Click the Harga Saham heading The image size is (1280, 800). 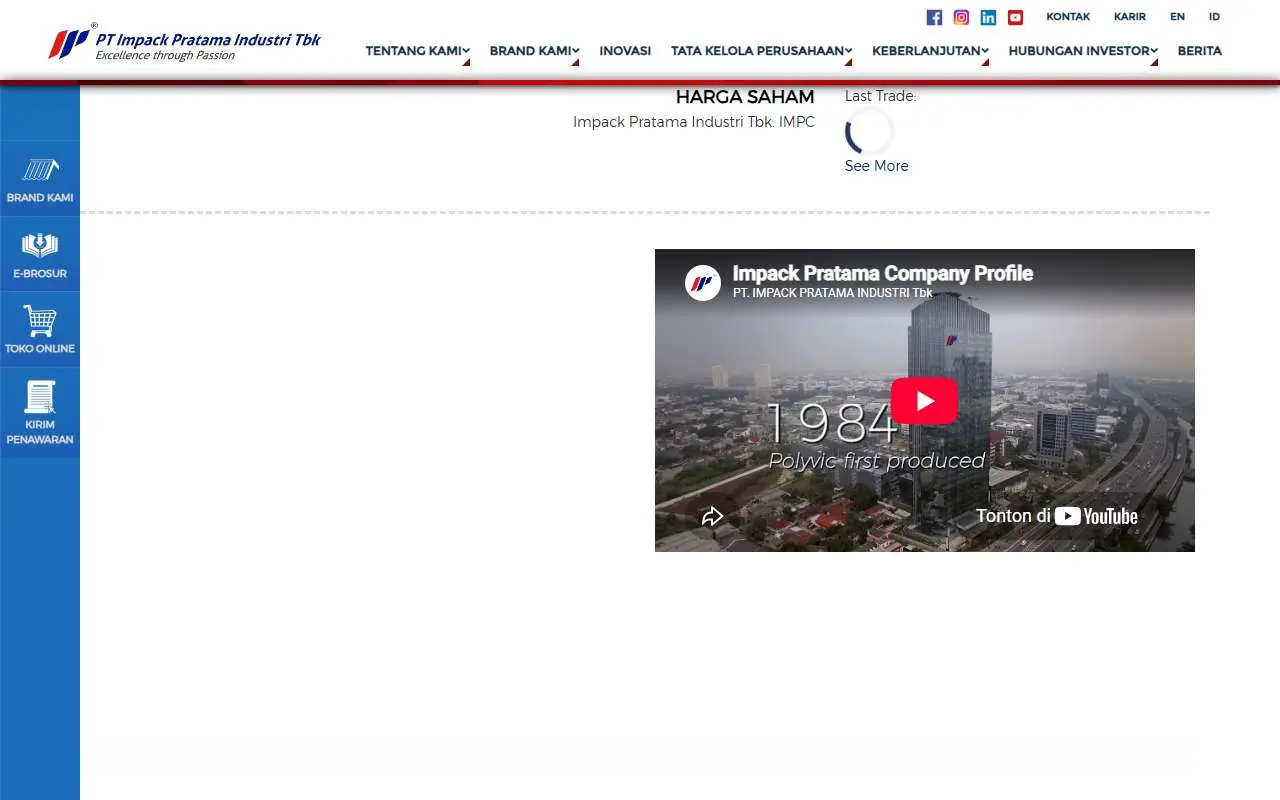[x=745, y=97]
